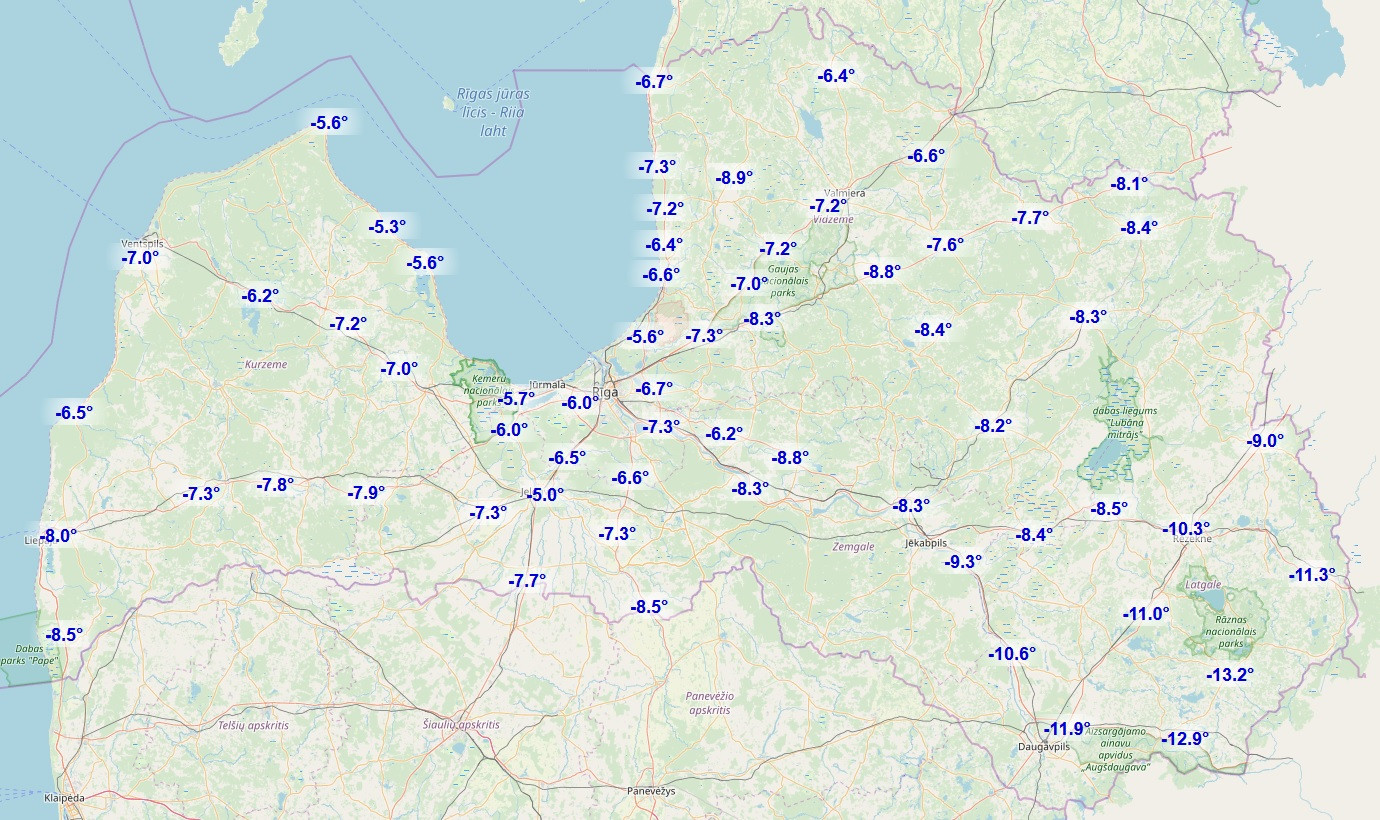Select the -7.6° temperature reading

pyautogui.click(x=945, y=245)
